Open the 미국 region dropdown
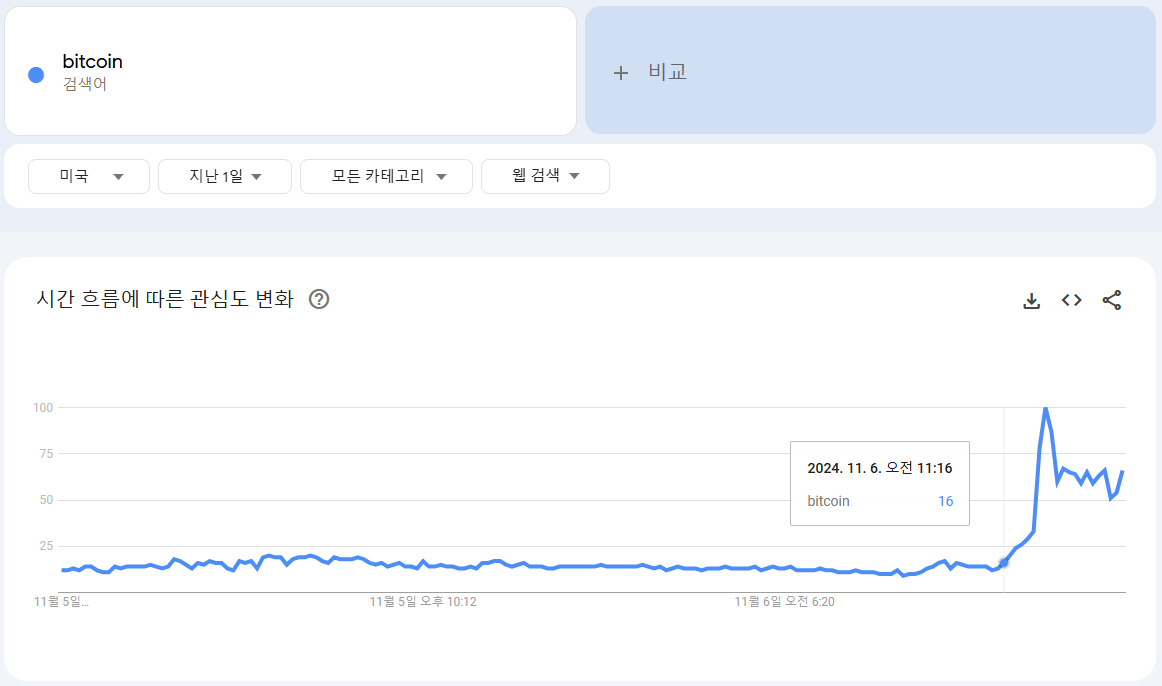 coord(89,176)
